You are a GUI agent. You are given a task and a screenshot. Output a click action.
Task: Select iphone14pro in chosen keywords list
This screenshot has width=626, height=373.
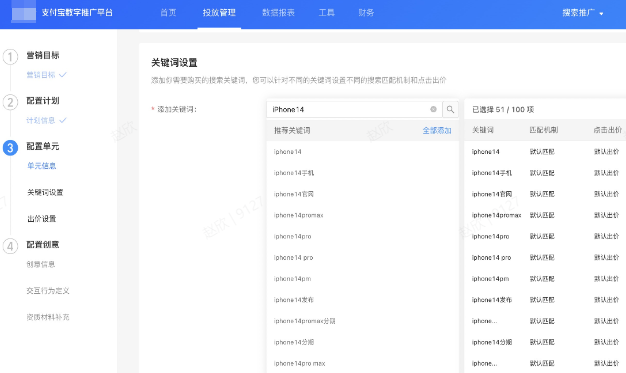click(490, 236)
